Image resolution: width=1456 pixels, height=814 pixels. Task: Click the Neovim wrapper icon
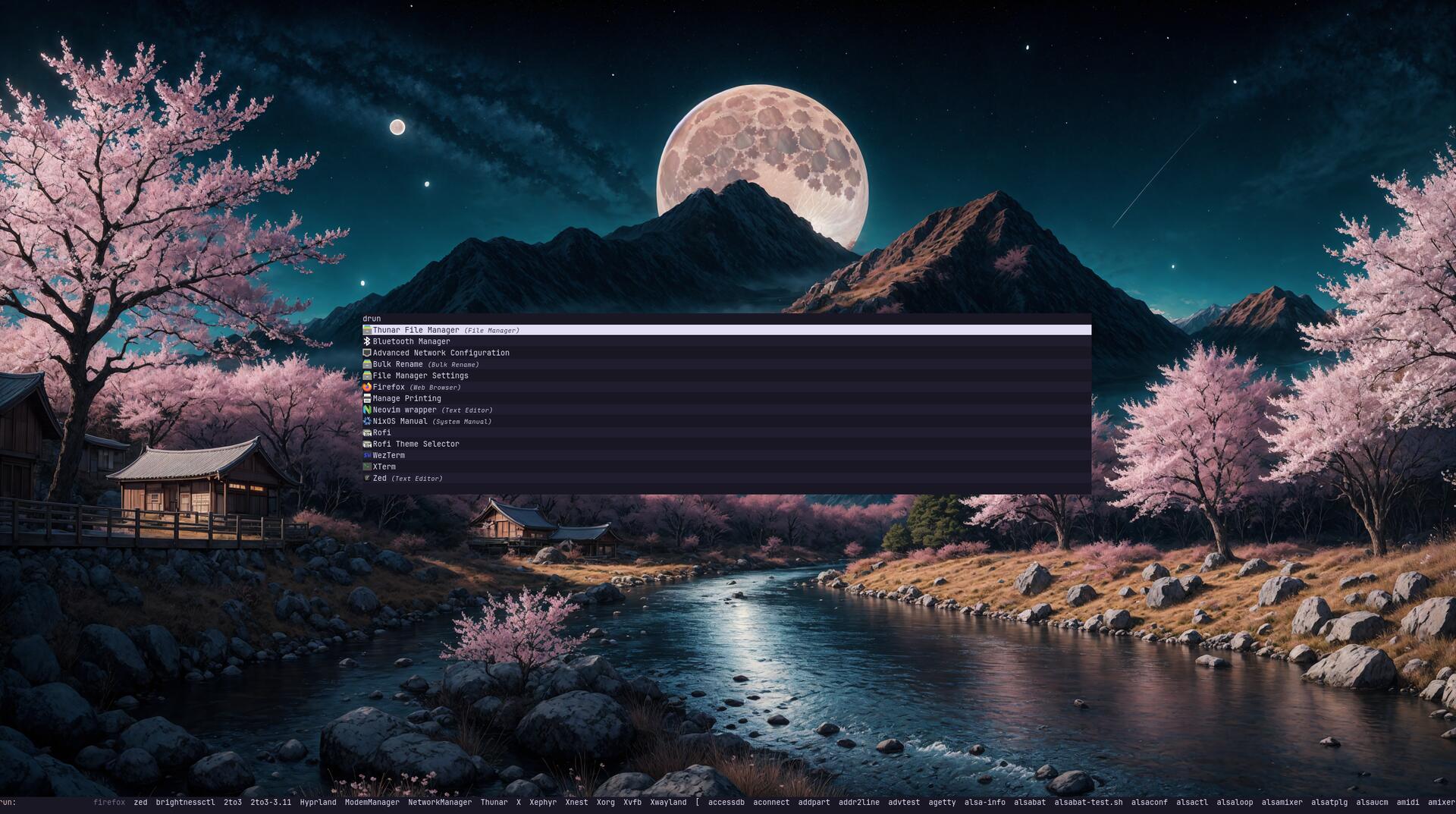[367, 410]
